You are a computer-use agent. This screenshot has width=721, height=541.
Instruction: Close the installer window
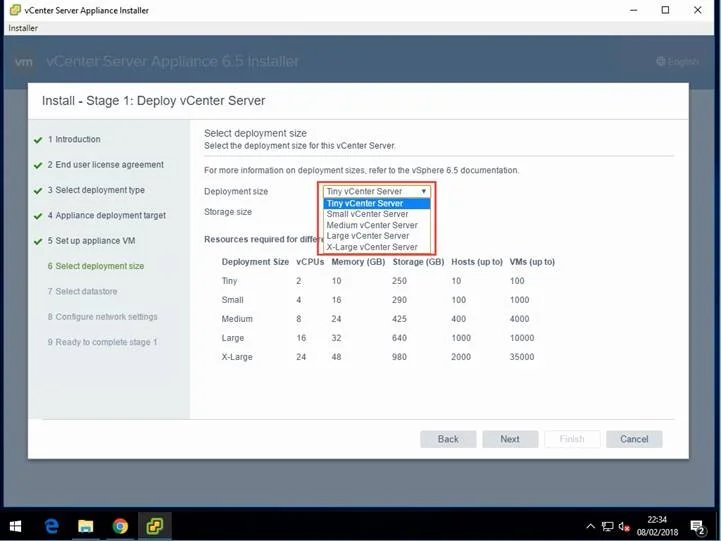tap(698, 10)
